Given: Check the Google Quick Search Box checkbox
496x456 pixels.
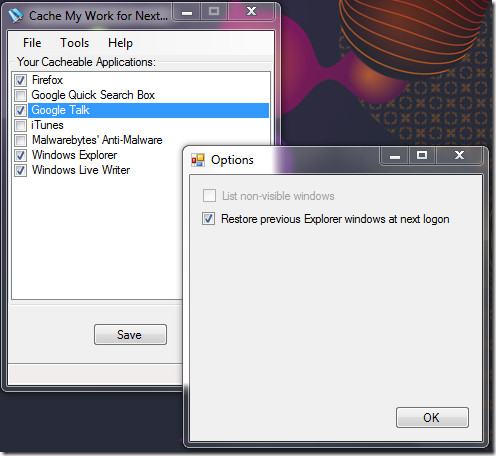Looking at the screenshot, I should pos(20,95).
